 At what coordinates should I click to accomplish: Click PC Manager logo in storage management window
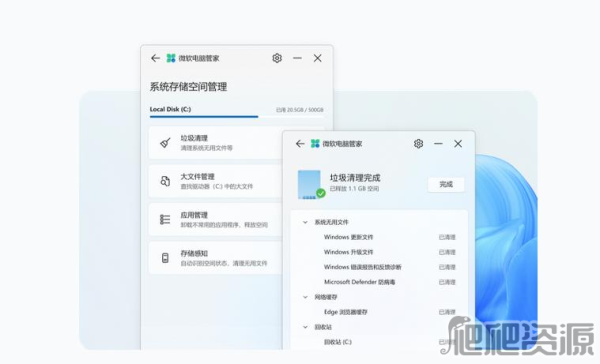[x=171, y=58]
